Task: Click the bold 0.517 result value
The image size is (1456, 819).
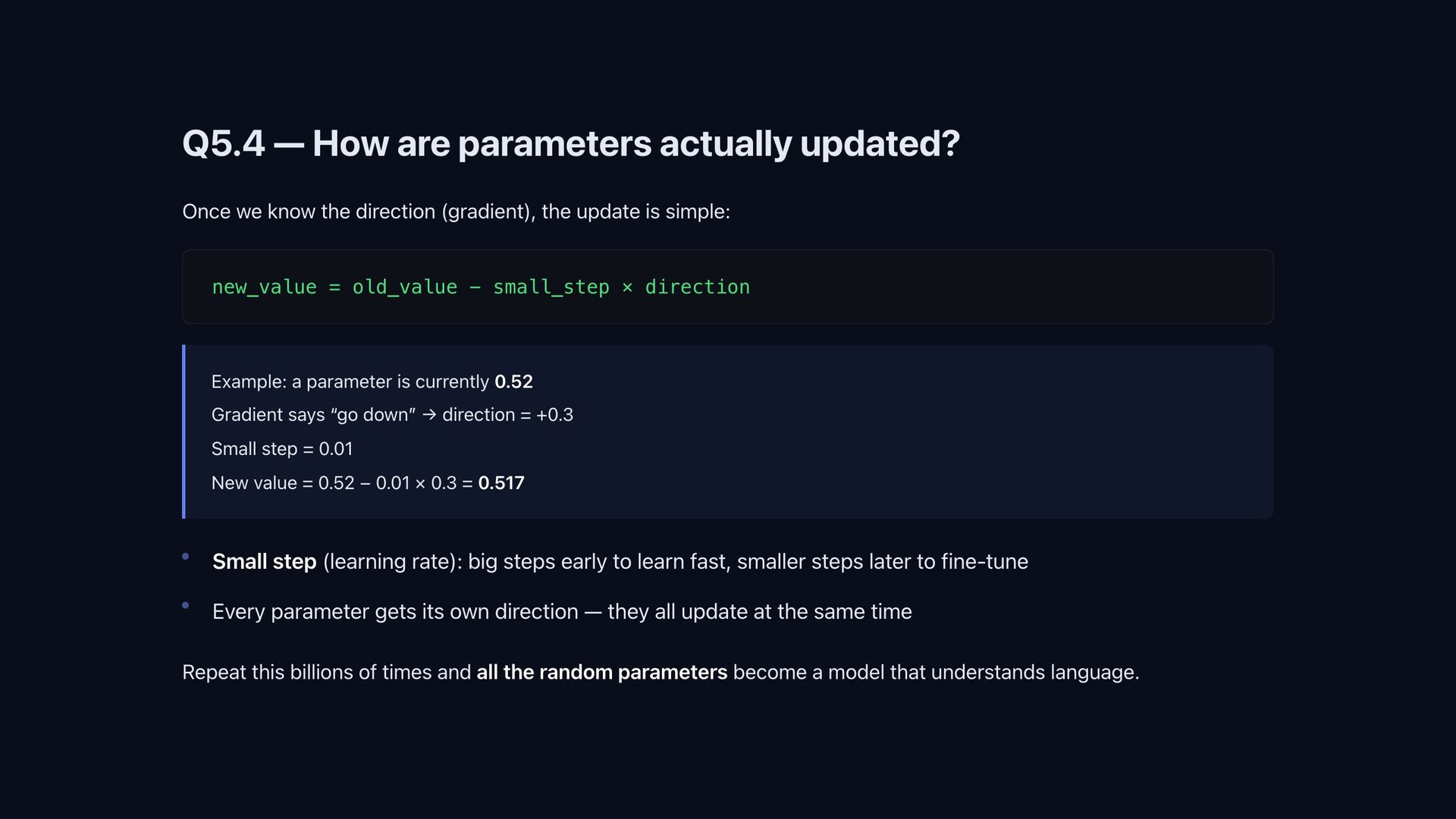Action: coord(501,483)
